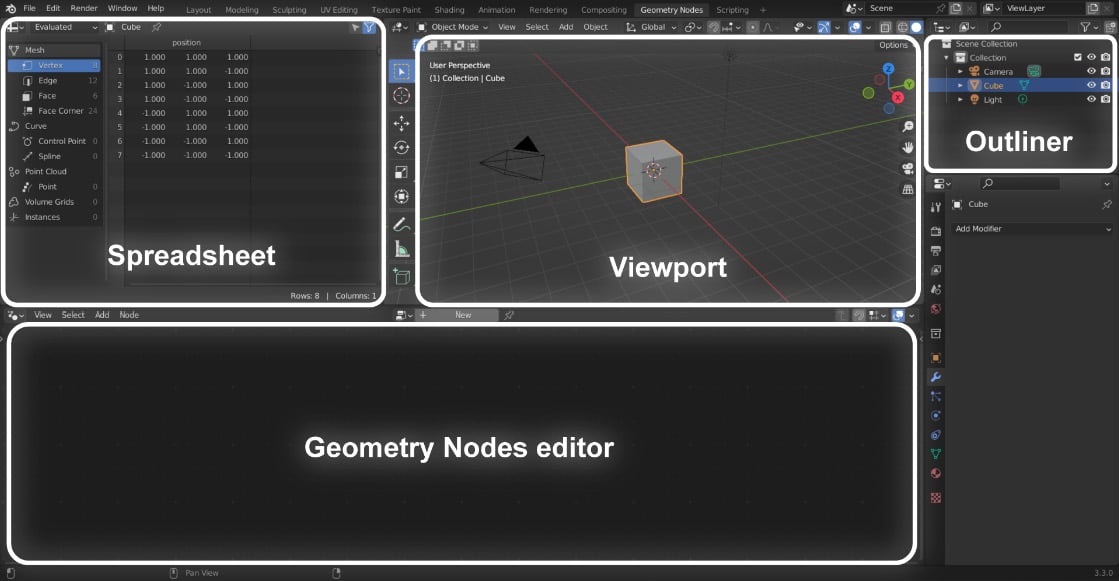Viewport: 1119px width, 581px height.
Task: Open the Particles properties tab
Action: [x=936, y=396]
